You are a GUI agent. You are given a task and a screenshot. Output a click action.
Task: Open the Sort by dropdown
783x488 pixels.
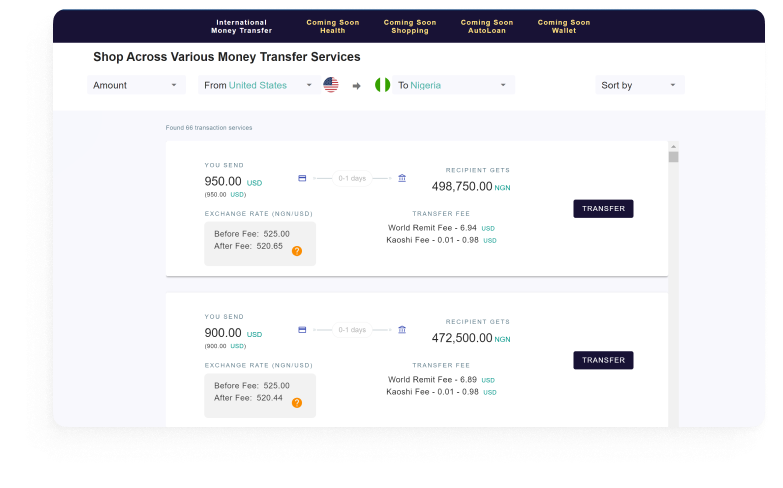click(x=639, y=85)
